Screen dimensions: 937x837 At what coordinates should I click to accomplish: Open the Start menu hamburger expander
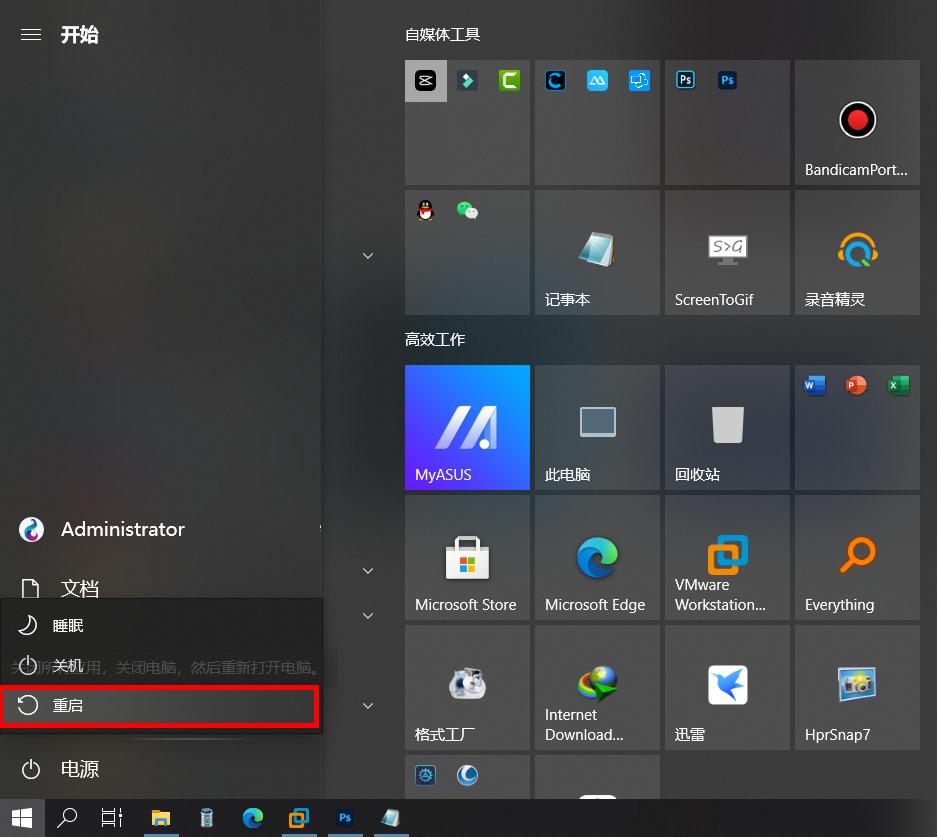(x=30, y=34)
